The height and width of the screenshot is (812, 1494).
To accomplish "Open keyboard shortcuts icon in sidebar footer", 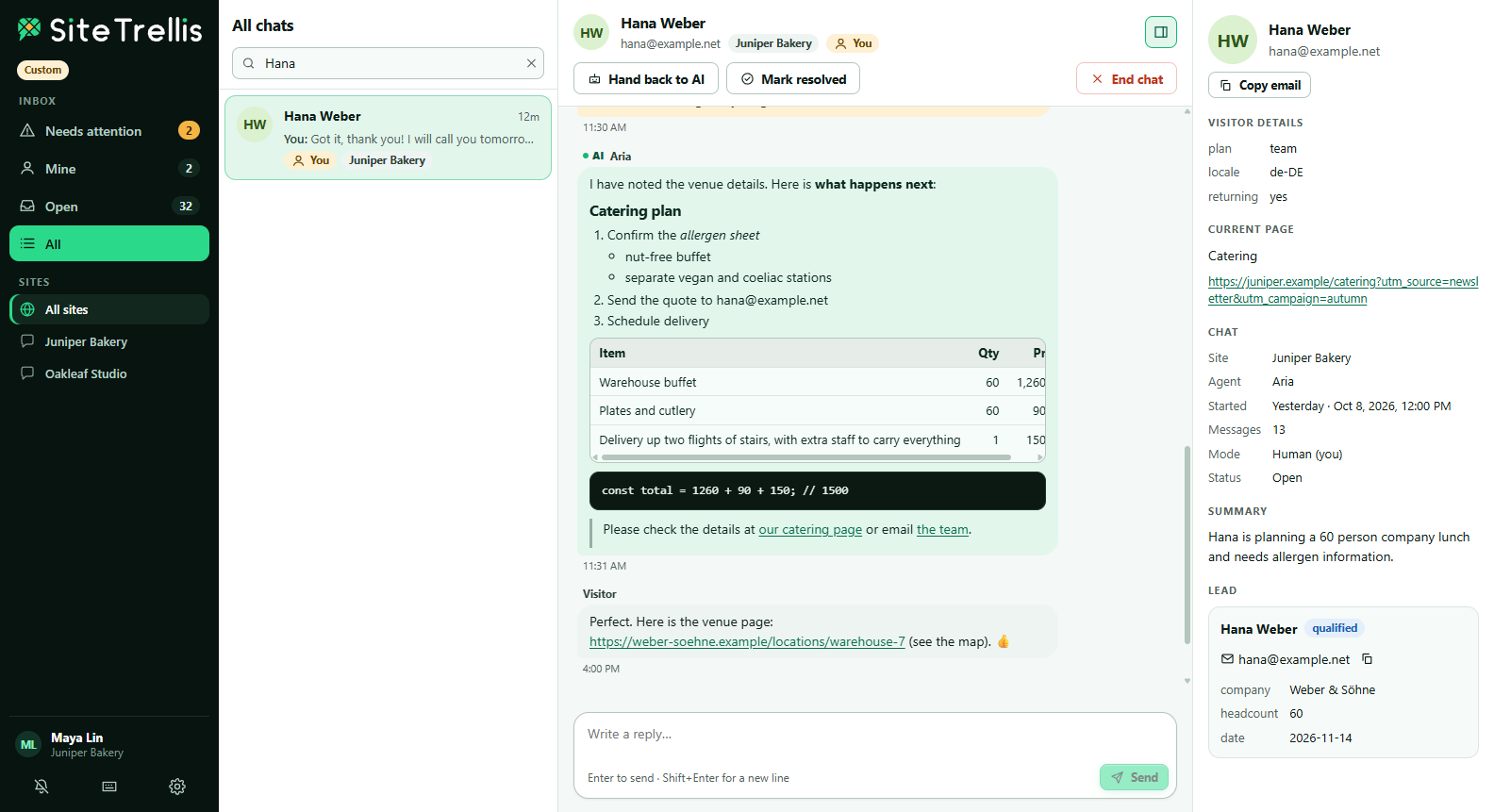I will pyautogui.click(x=109, y=787).
